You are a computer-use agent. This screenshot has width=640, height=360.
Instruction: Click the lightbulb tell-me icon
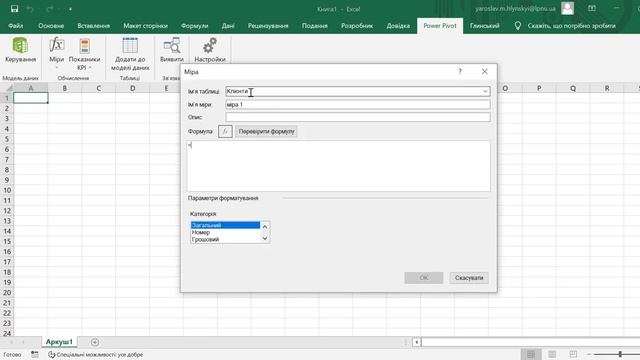pos(518,26)
